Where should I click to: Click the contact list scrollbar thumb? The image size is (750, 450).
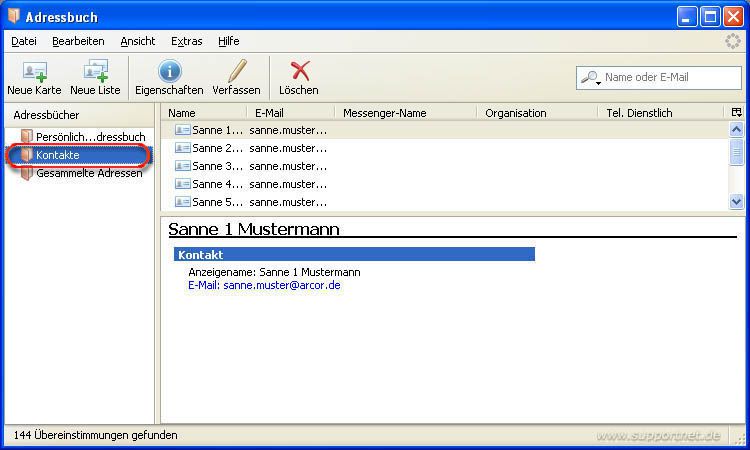pyautogui.click(x=736, y=152)
